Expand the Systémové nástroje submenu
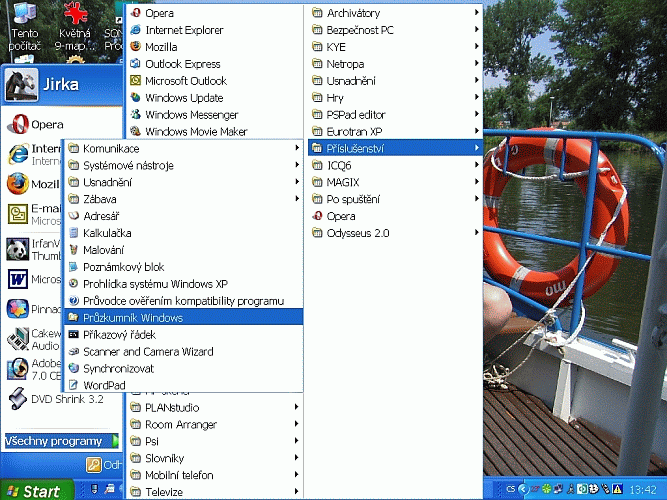 [183, 165]
